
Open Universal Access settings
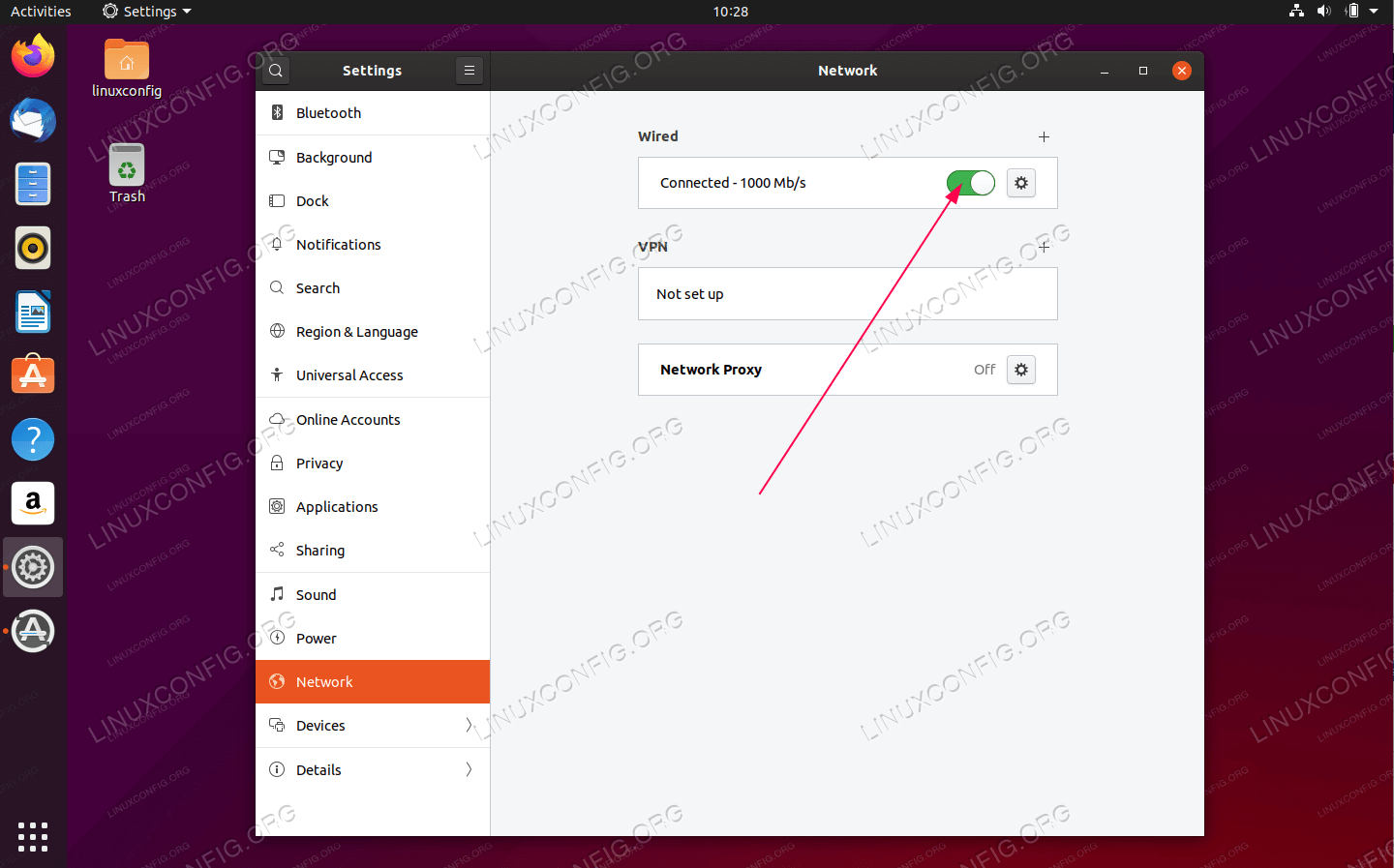373,374
